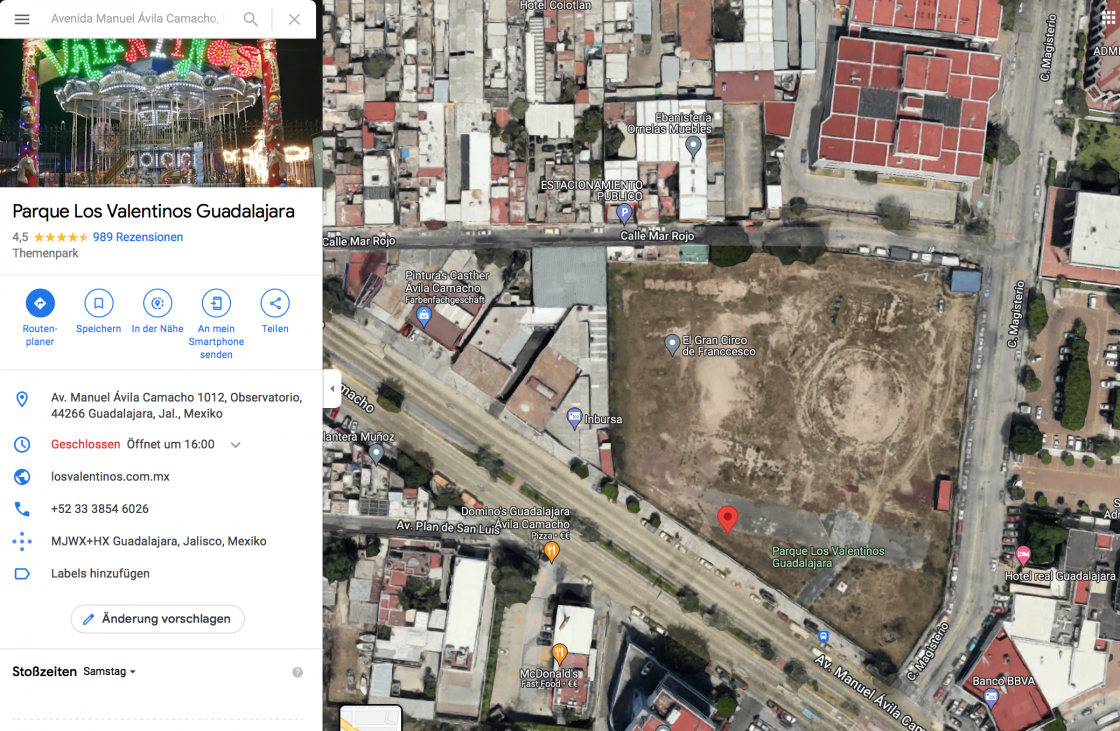Click Labels hinzufügen entry
Viewport: 1120px width, 731px height.
click(100, 574)
